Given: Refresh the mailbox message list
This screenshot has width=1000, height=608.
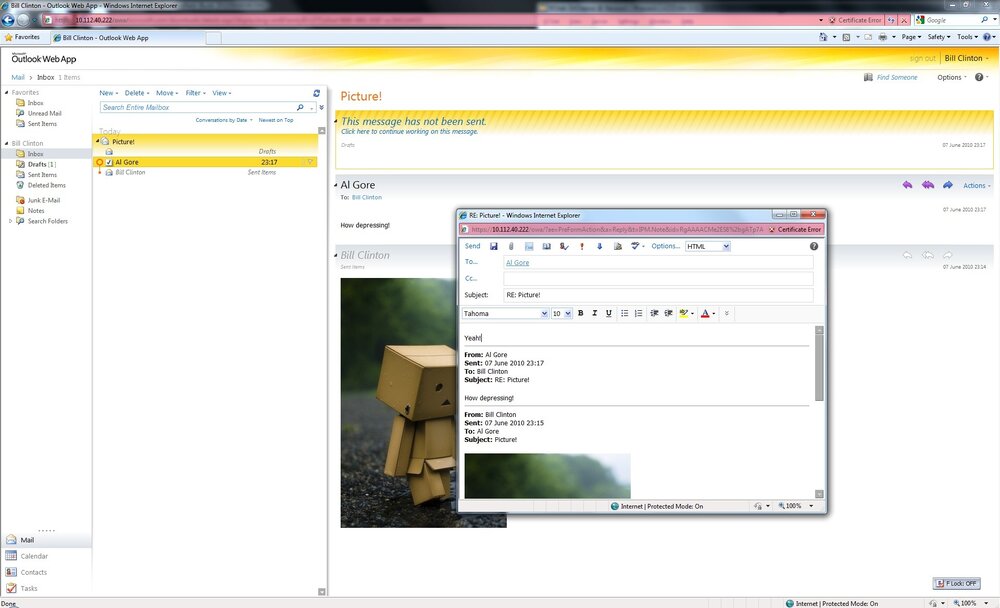Looking at the screenshot, I should 316,93.
